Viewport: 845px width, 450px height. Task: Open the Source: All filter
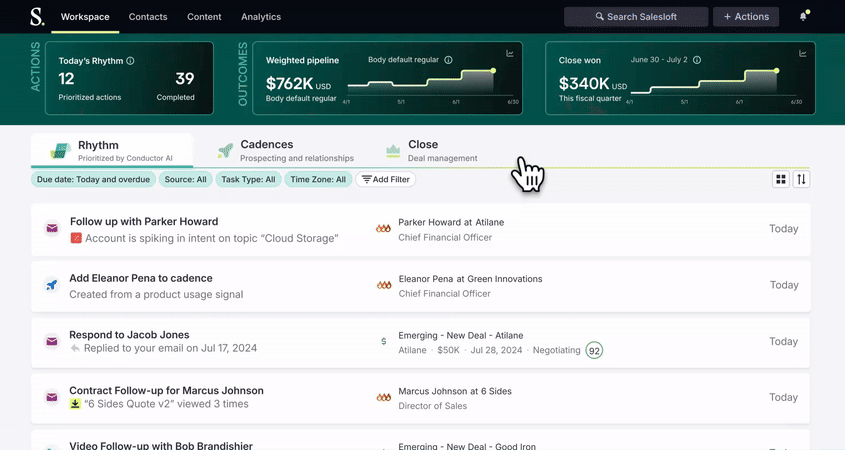pos(185,179)
